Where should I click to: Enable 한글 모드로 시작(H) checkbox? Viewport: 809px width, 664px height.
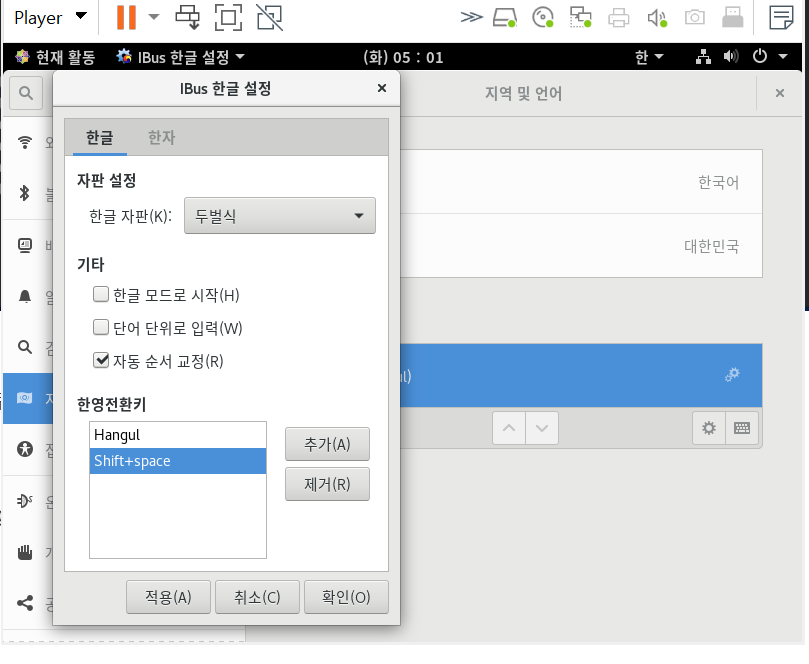pos(101,295)
